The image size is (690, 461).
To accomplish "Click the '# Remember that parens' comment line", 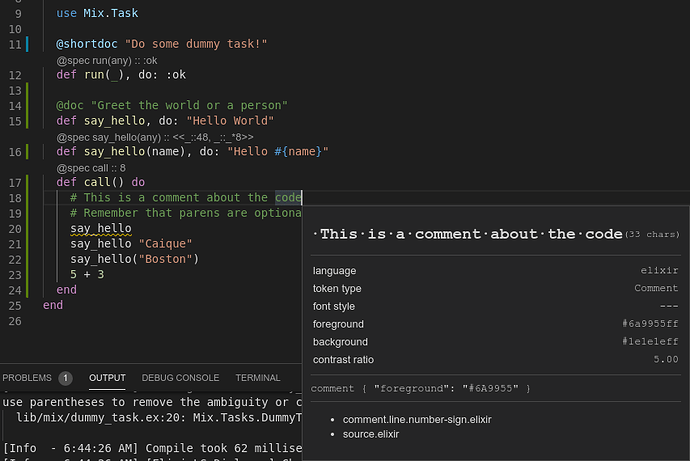I will tap(186, 213).
